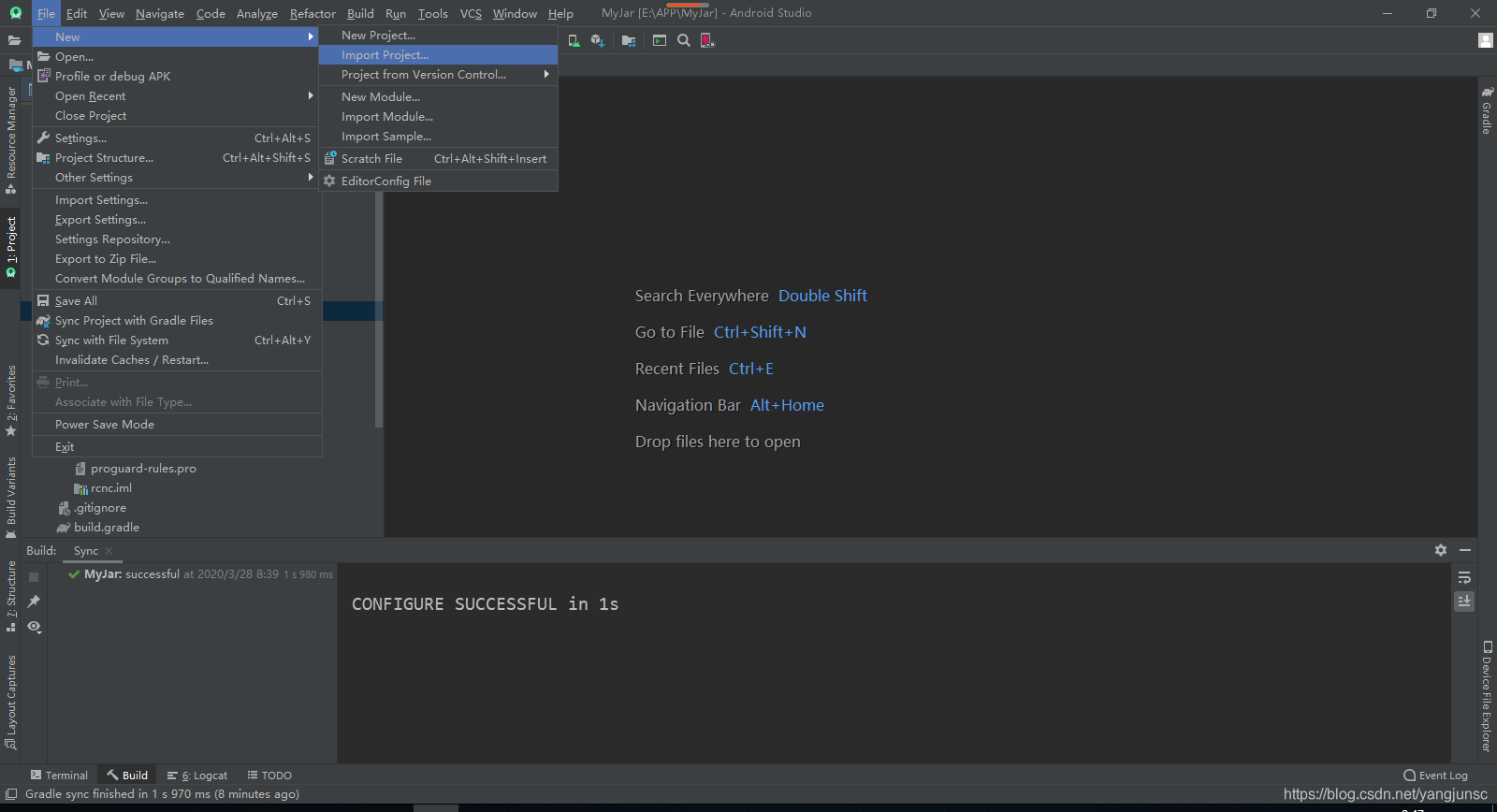Choose New Project... from submenu
The width and height of the screenshot is (1497, 812).
(438, 36)
